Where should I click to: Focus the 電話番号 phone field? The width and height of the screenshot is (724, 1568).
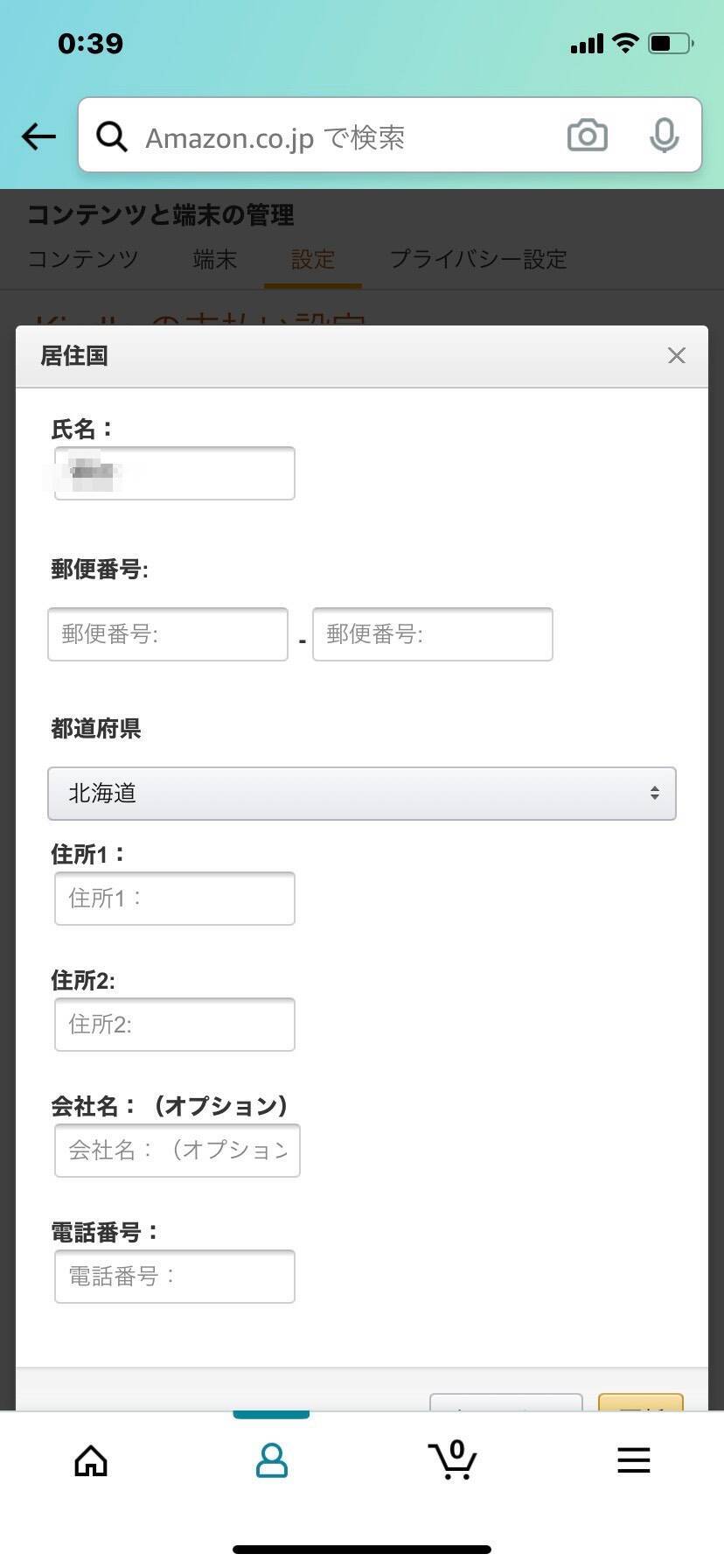tap(175, 1277)
